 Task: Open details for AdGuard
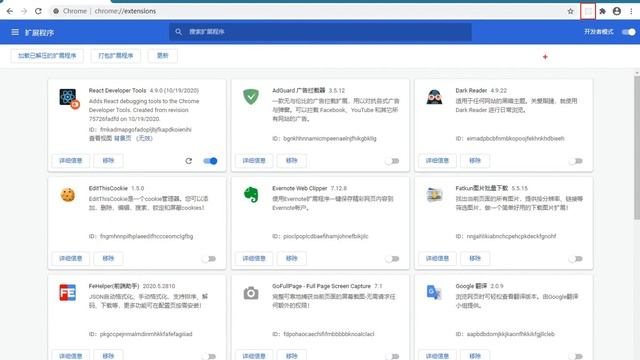[254, 160]
